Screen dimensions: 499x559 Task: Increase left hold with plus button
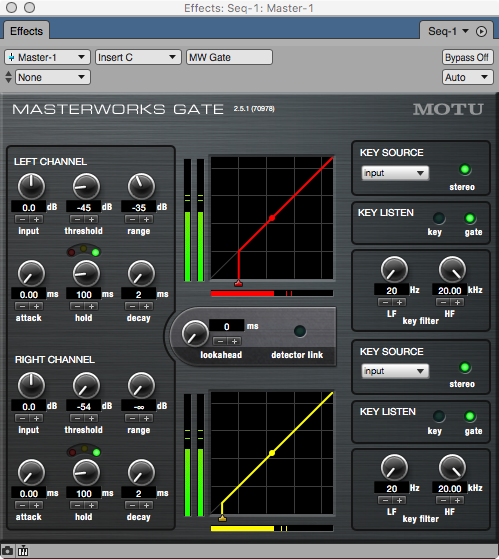click(91, 306)
